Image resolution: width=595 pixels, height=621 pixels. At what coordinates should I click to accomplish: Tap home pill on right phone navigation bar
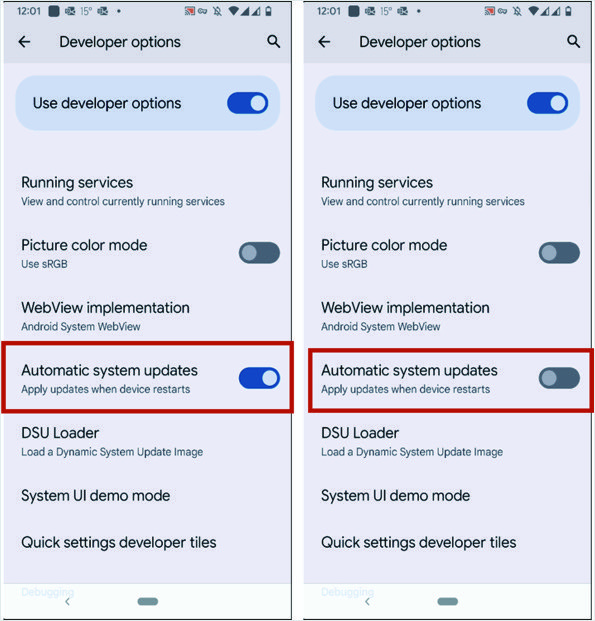[x=448, y=602]
